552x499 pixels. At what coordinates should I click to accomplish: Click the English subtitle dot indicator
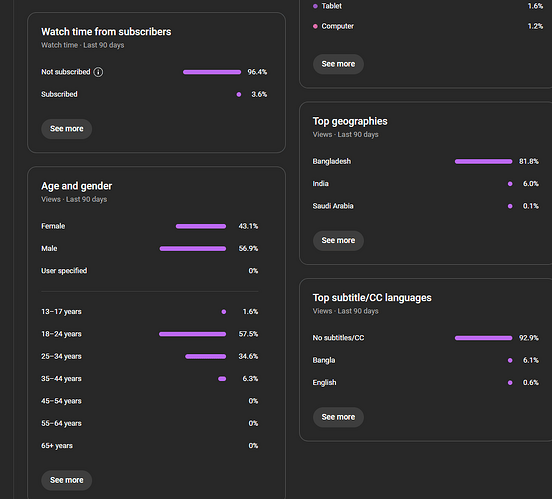[x=510, y=383]
